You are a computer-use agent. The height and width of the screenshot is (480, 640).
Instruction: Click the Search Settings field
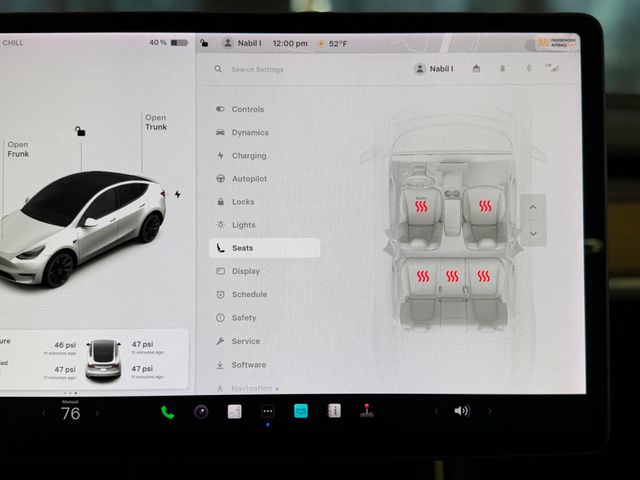point(257,69)
